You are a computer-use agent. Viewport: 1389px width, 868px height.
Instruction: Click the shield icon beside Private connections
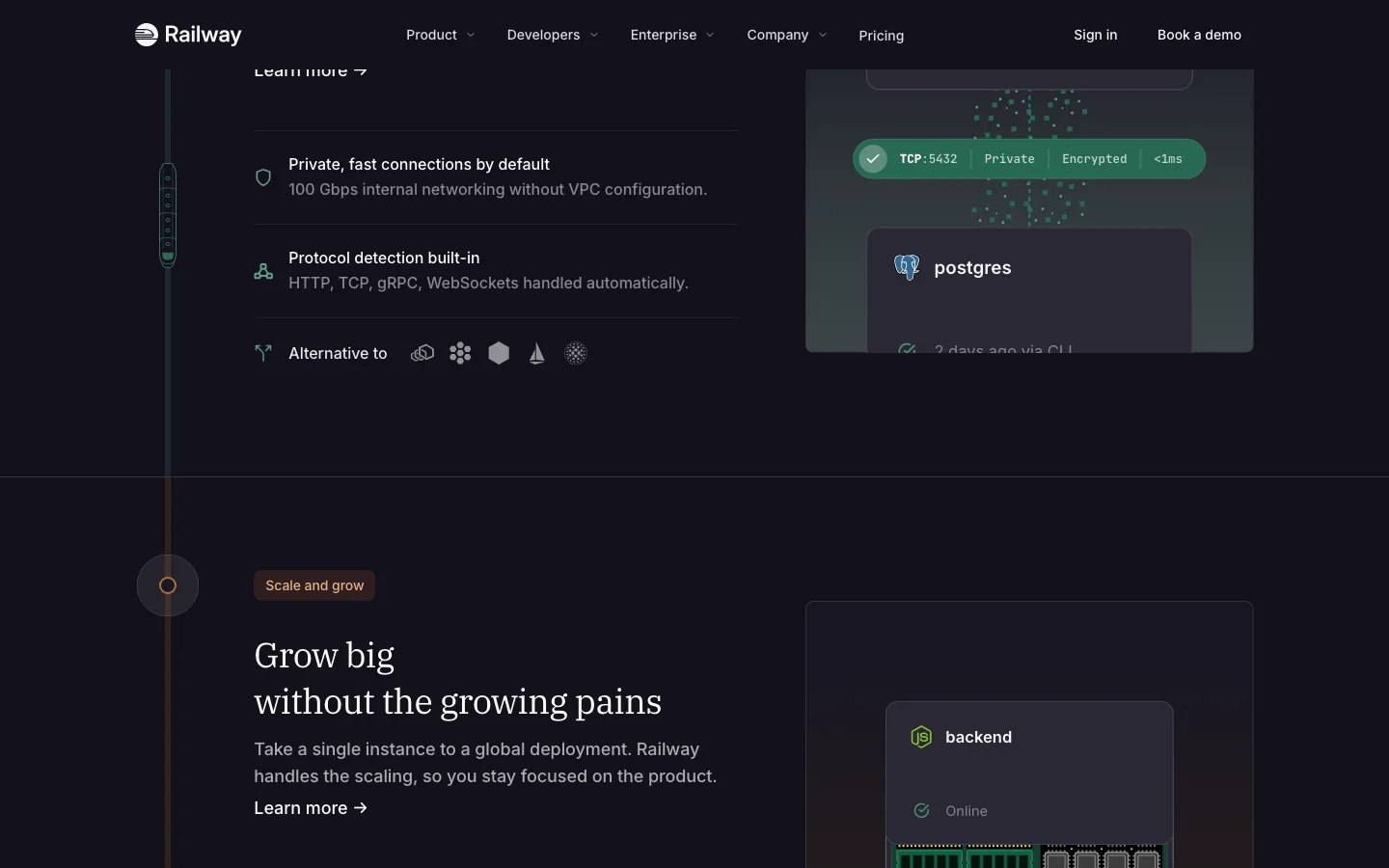click(x=263, y=177)
